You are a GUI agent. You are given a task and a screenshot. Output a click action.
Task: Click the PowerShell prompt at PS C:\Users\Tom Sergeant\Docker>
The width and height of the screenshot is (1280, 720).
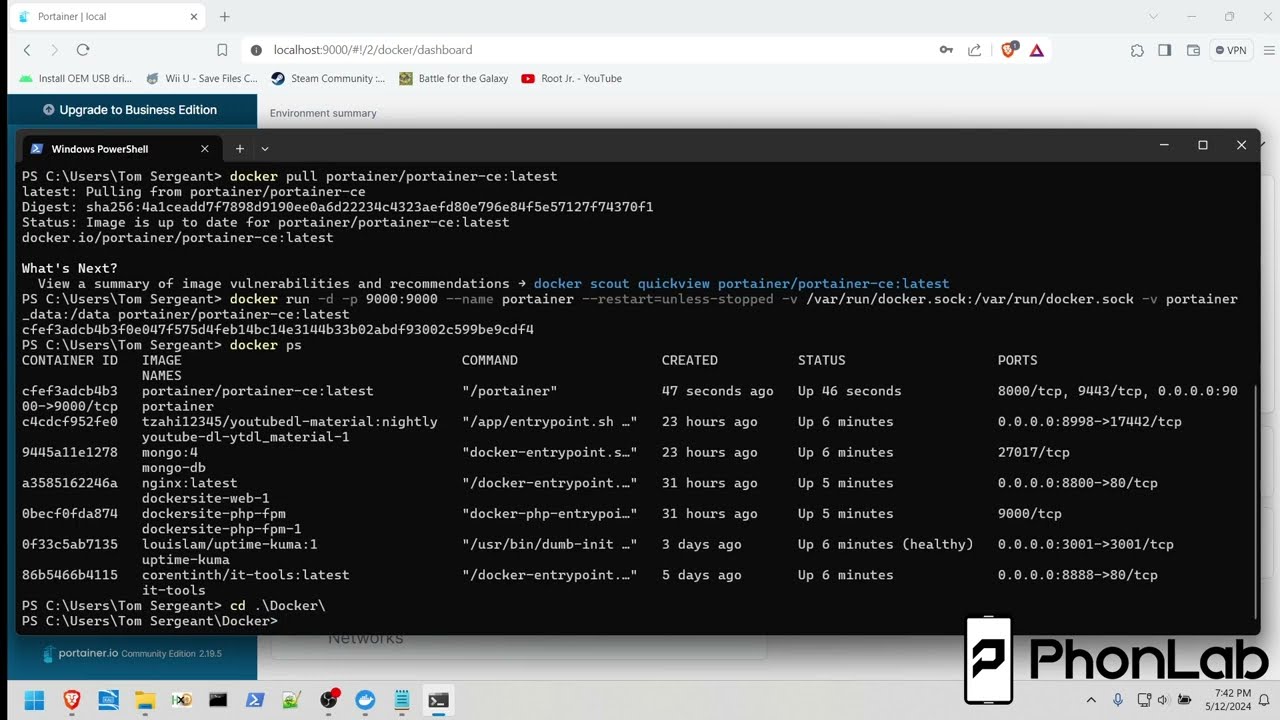click(150, 621)
